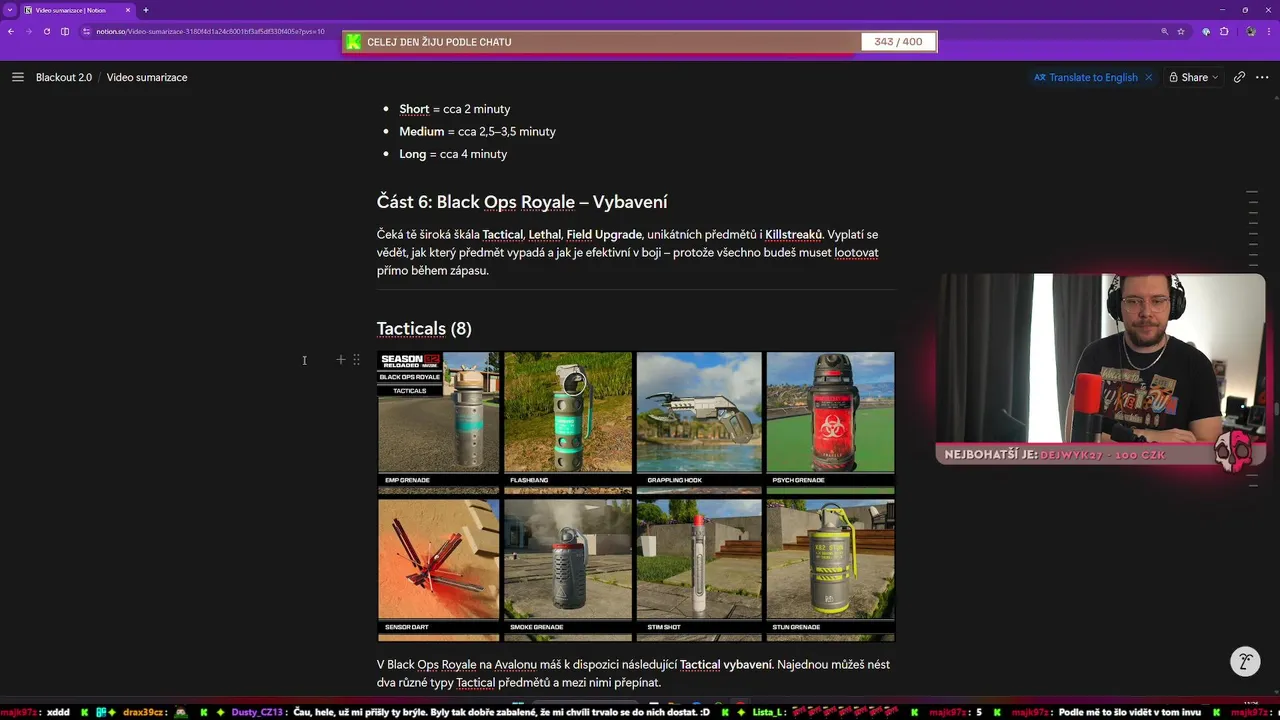Open the Notion AI help button
The height and width of the screenshot is (720, 1280).
coord(1245,661)
